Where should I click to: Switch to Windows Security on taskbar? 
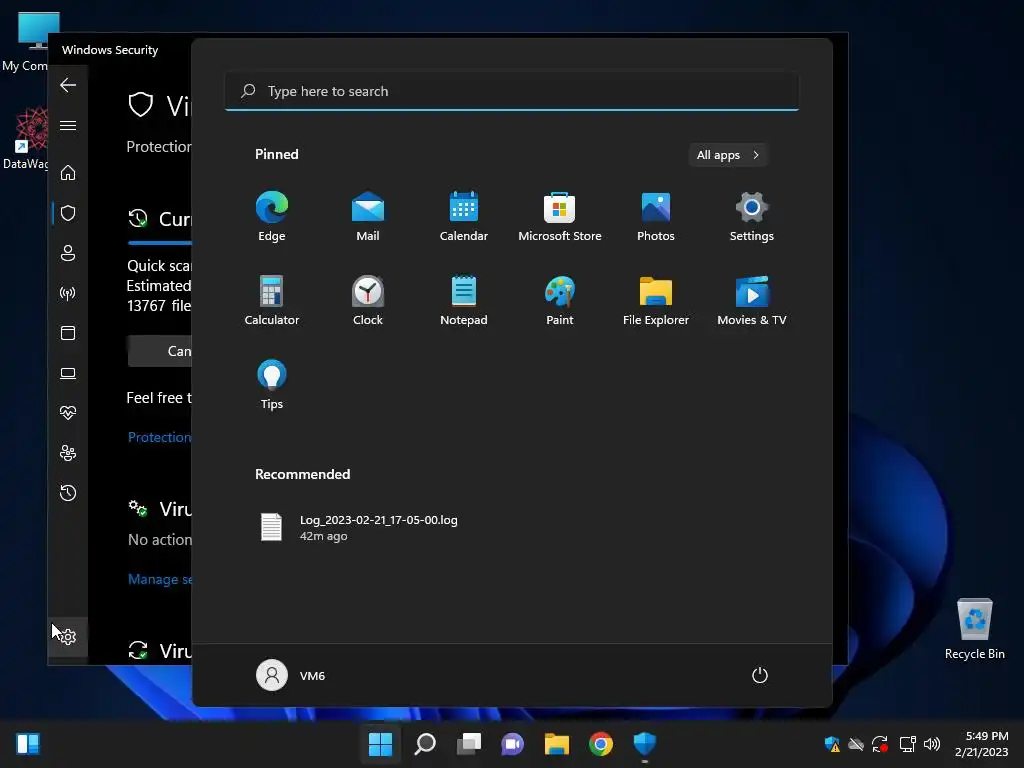click(645, 743)
